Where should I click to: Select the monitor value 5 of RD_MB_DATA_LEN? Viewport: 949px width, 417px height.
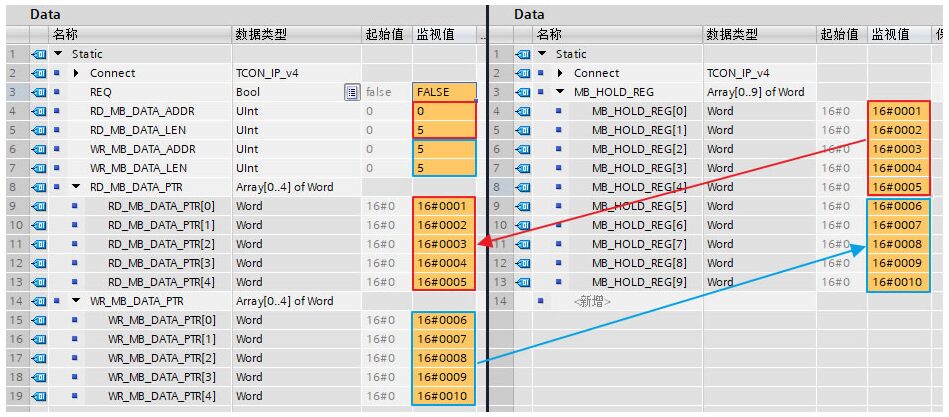pyautogui.click(x=445, y=130)
